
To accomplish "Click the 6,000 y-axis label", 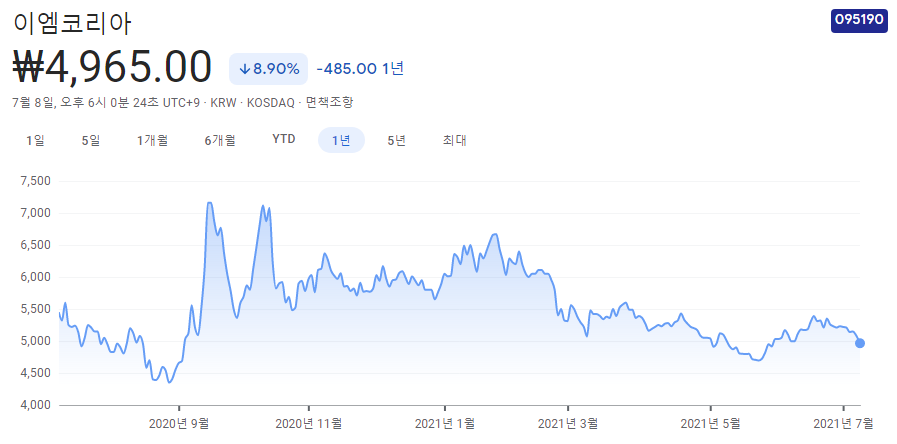I will [36, 278].
